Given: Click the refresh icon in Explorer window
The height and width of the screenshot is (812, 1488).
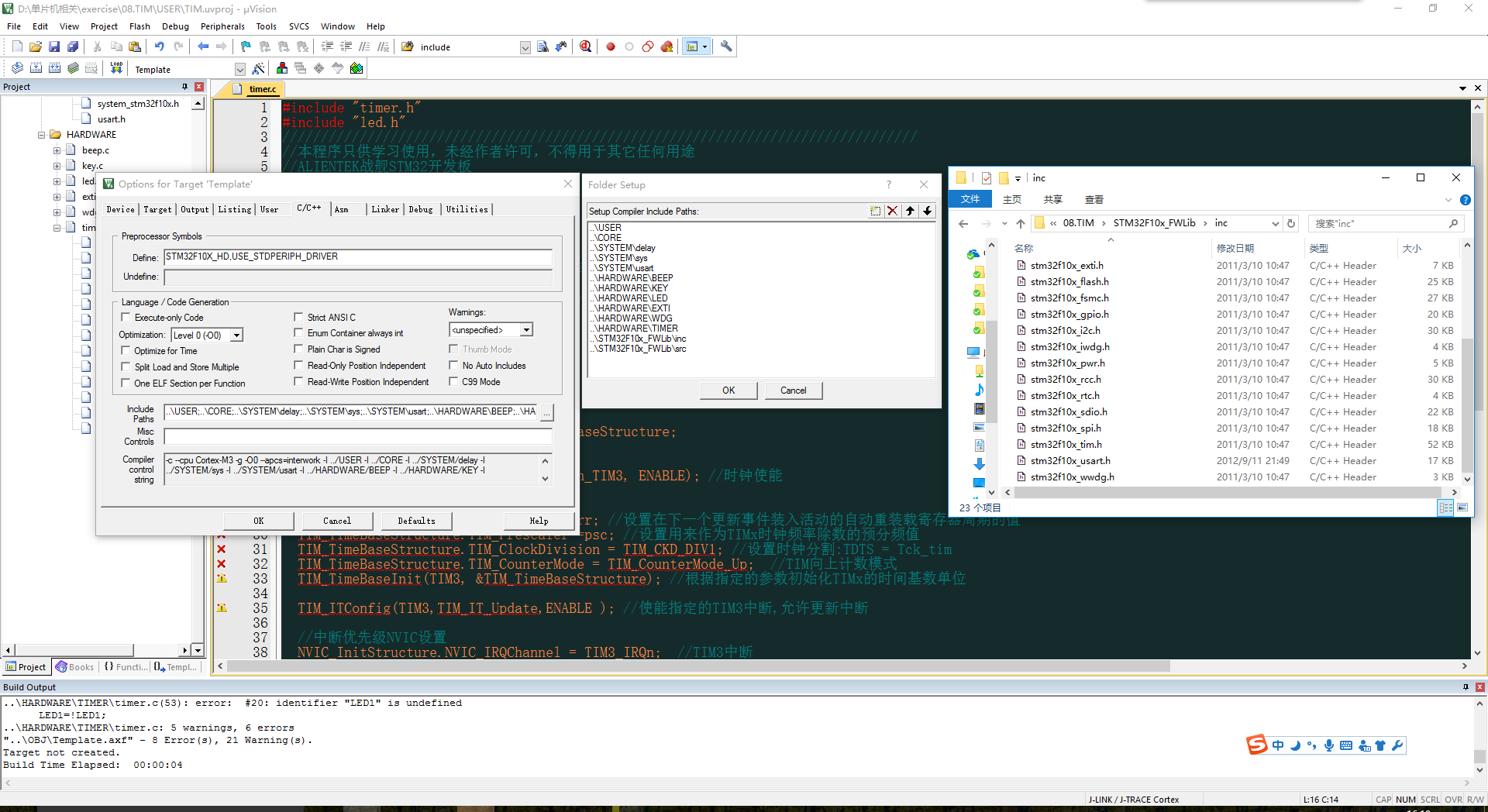Looking at the screenshot, I should click(x=1291, y=223).
